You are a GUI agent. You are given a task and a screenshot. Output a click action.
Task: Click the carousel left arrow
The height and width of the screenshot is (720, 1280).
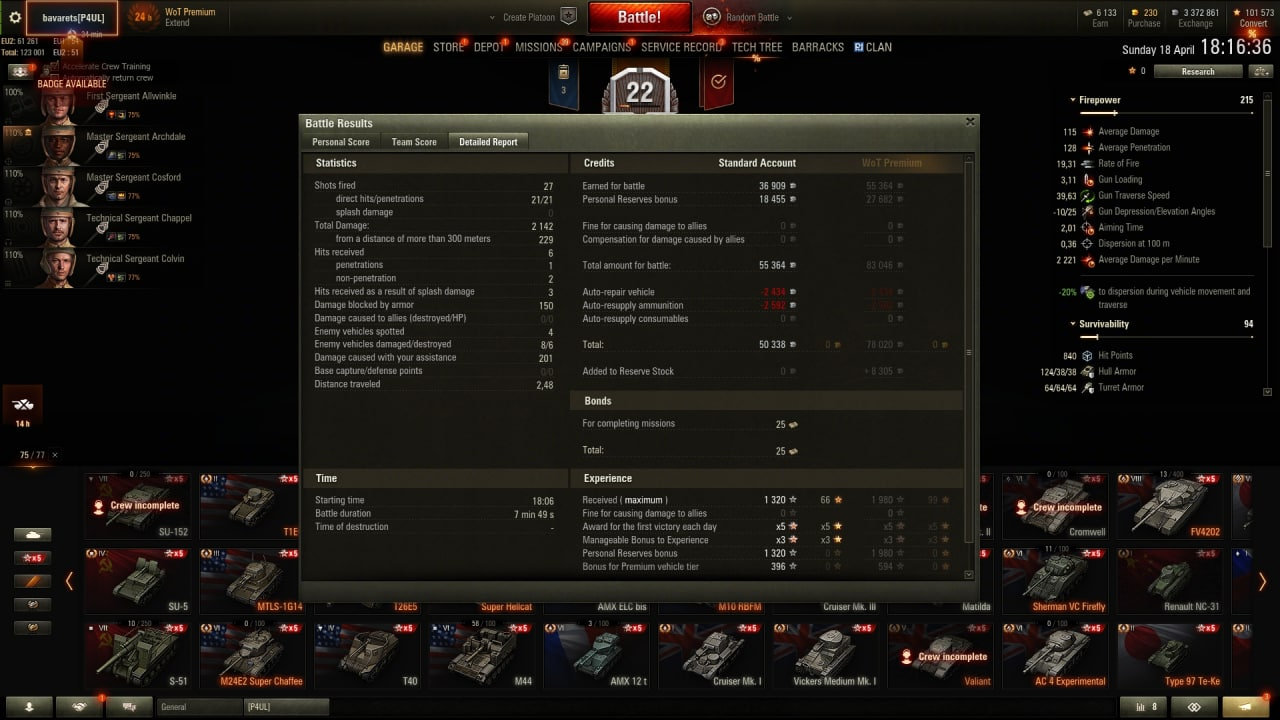(x=69, y=581)
